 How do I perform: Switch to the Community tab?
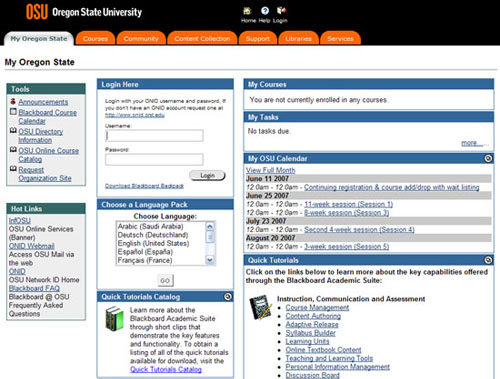pyautogui.click(x=141, y=39)
